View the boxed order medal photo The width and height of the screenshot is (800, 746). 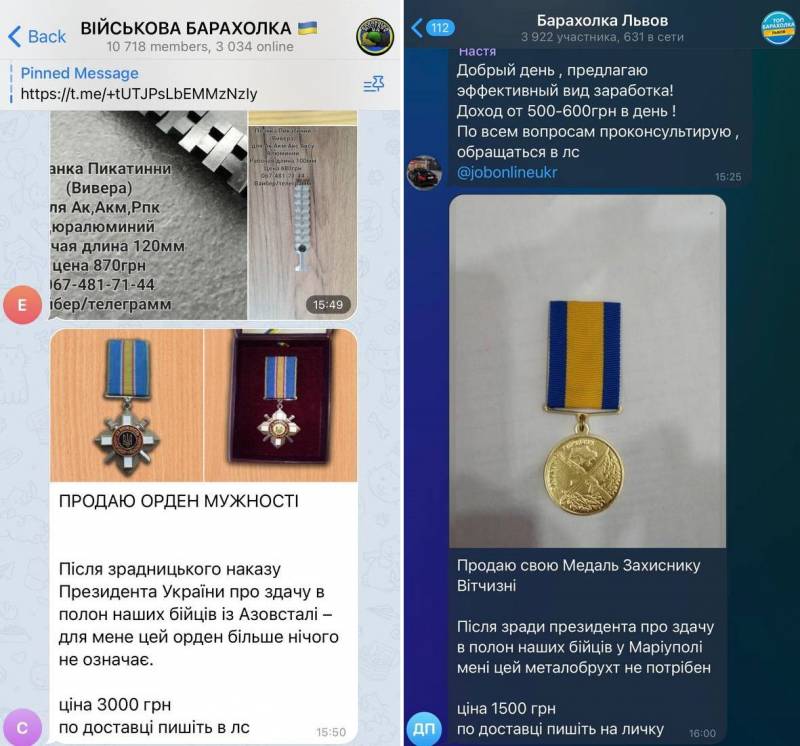(281, 405)
